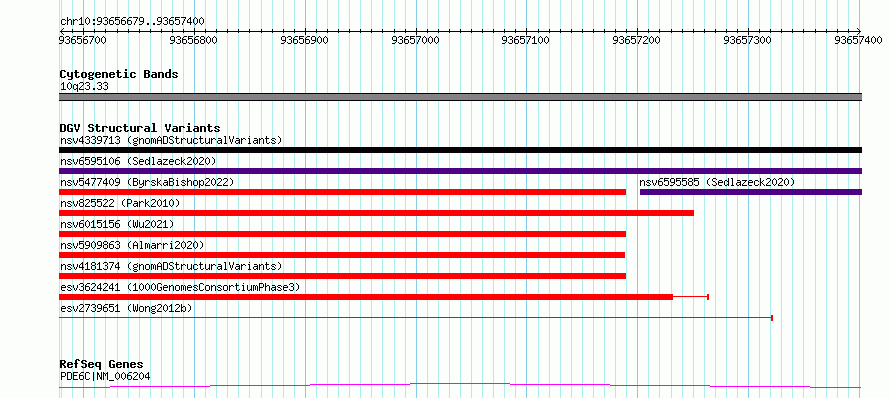Click the purple nsv6595106 variant bar

[460, 171]
